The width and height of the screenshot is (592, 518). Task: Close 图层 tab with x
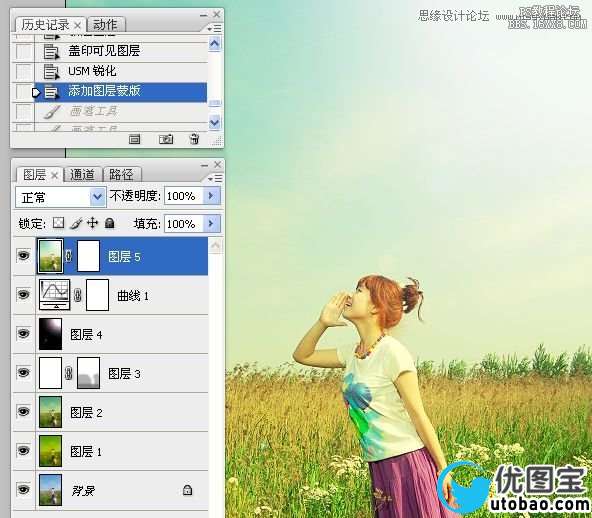[x=55, y=176]
